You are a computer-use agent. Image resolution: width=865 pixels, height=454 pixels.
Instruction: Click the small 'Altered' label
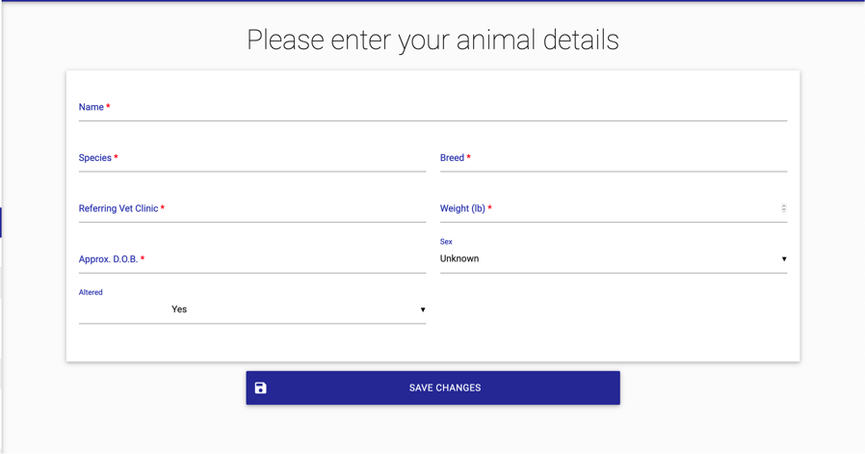91,293
